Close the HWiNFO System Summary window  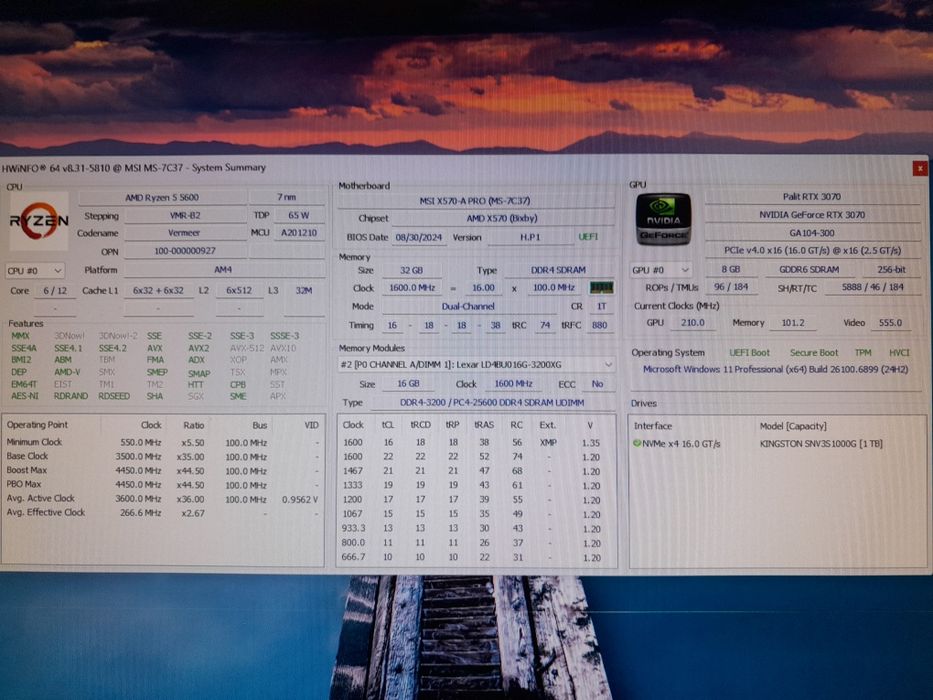tap(920, 168)
